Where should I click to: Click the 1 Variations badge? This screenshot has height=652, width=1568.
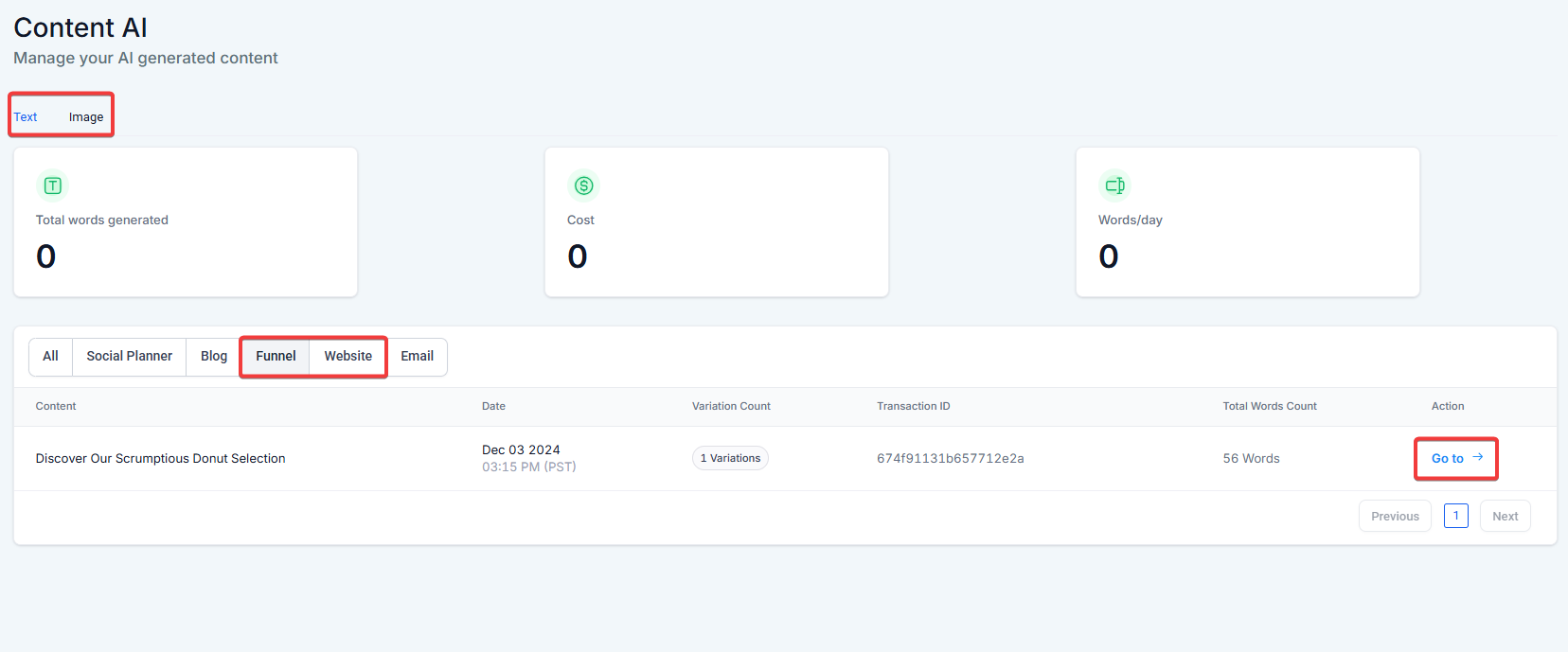[730, 458]
